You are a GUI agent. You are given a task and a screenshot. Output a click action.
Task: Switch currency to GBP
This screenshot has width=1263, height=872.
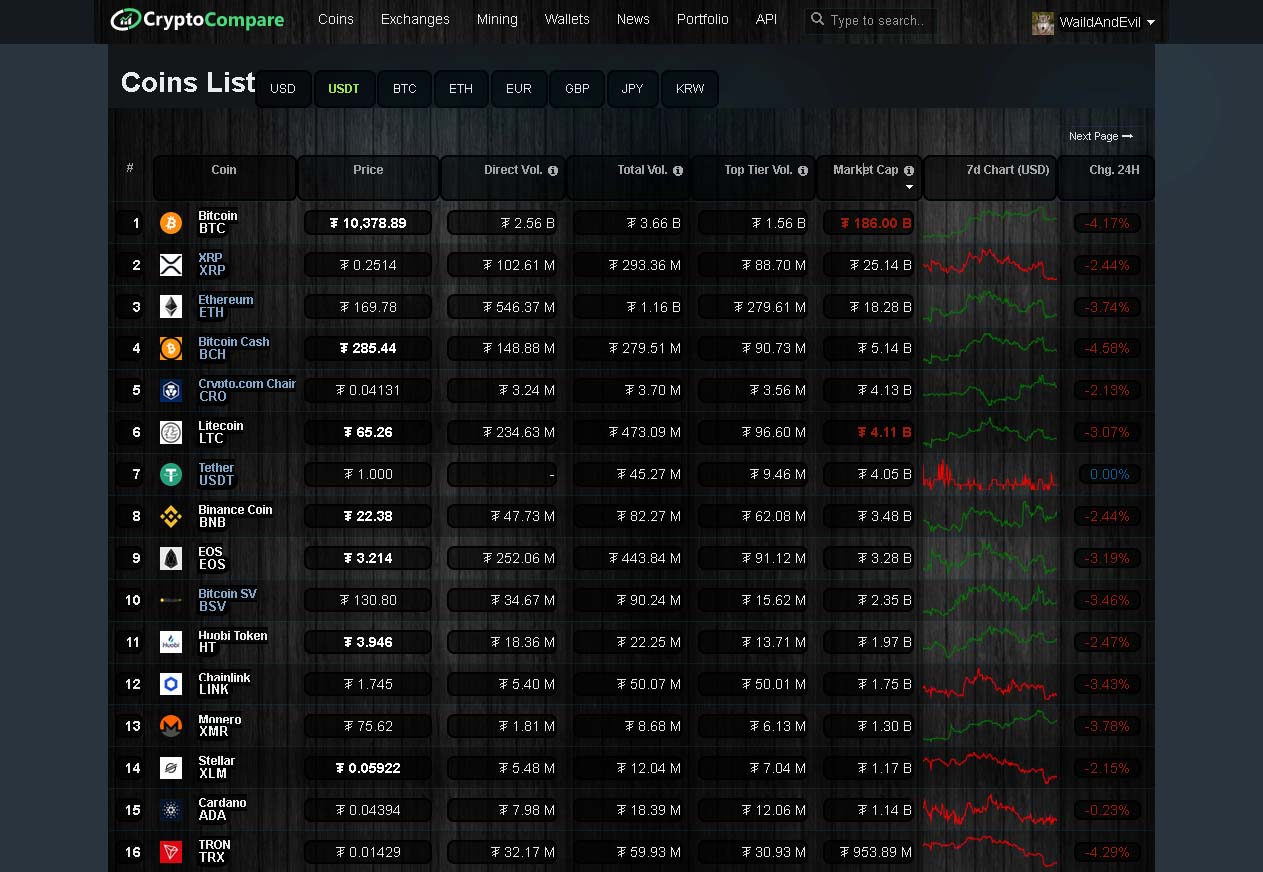point(577,89)
